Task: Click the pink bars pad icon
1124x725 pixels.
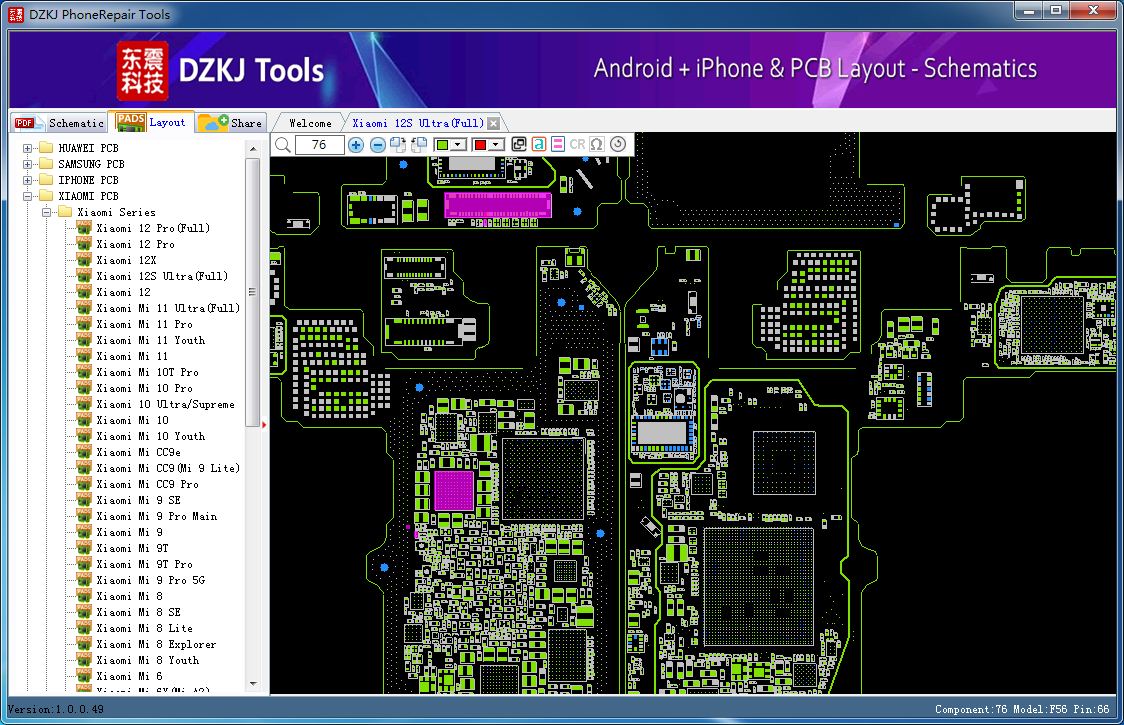Action: pos(557,145)
